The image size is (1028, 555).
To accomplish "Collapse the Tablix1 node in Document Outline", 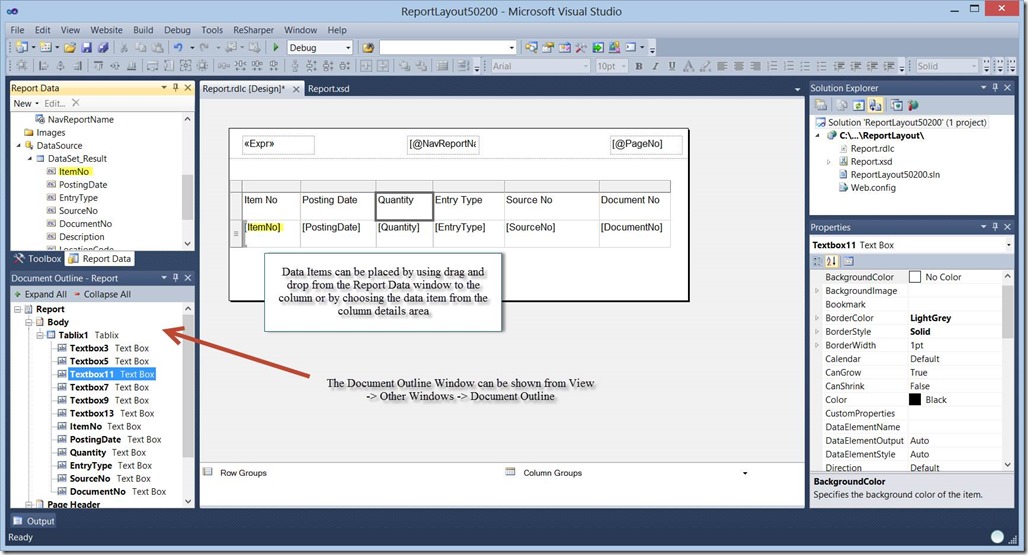I will [39, 335].
